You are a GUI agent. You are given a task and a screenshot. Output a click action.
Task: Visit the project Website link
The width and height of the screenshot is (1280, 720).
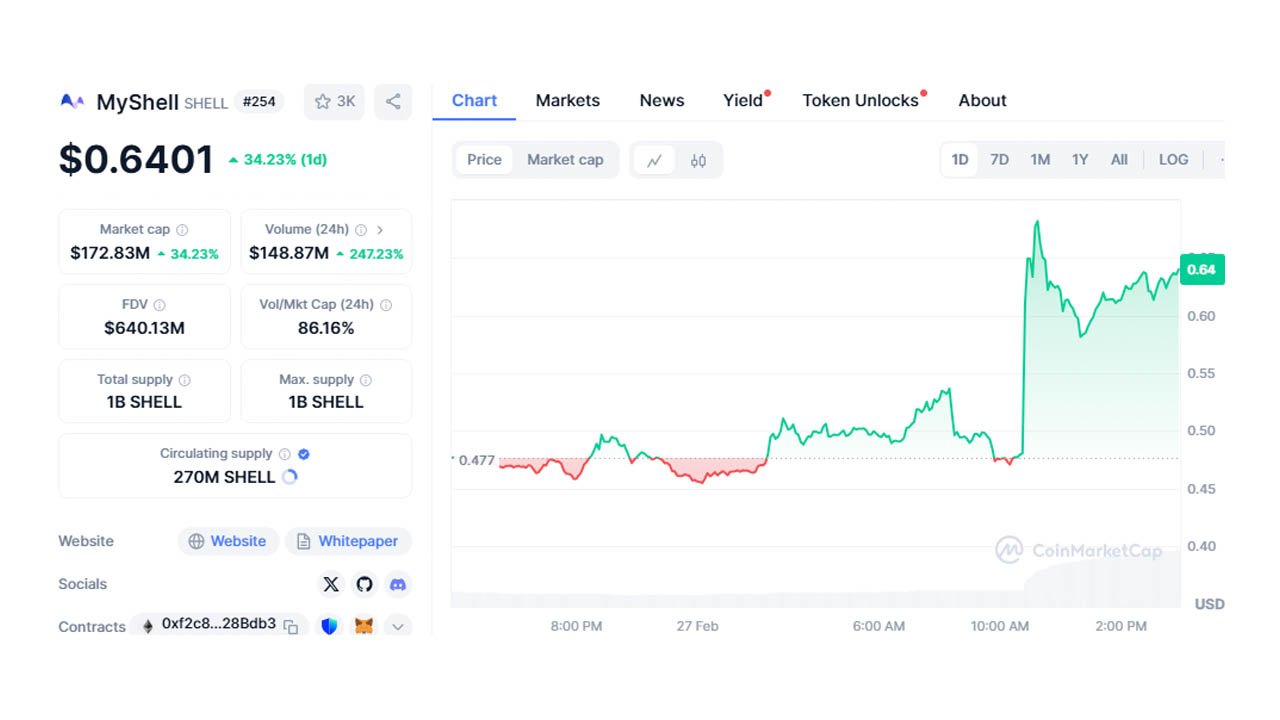228,541
